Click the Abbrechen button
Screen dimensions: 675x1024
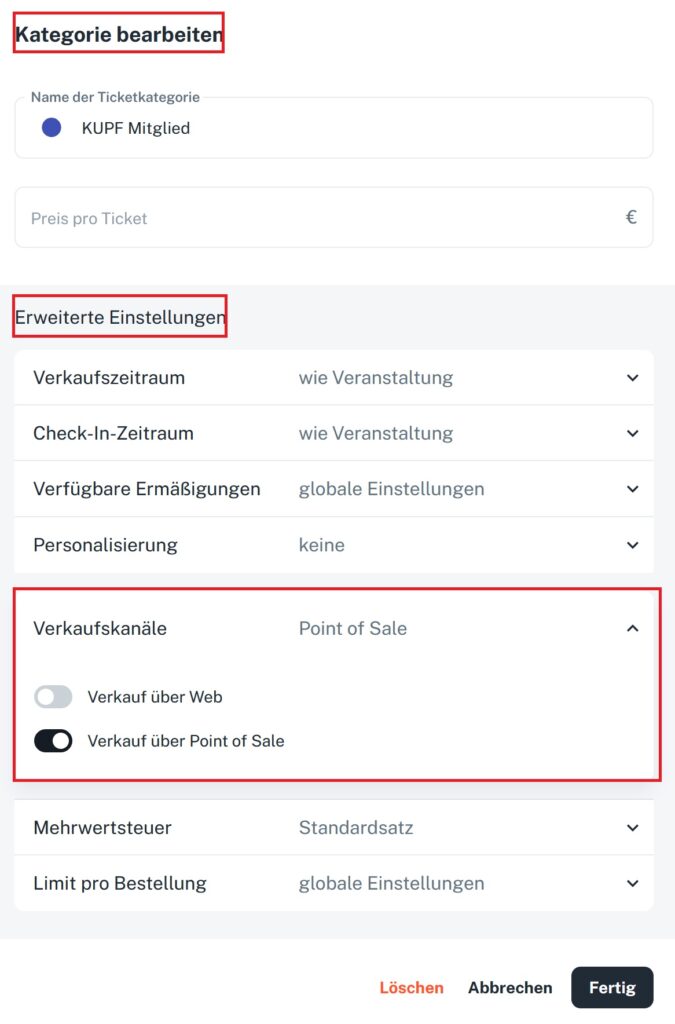510,987
